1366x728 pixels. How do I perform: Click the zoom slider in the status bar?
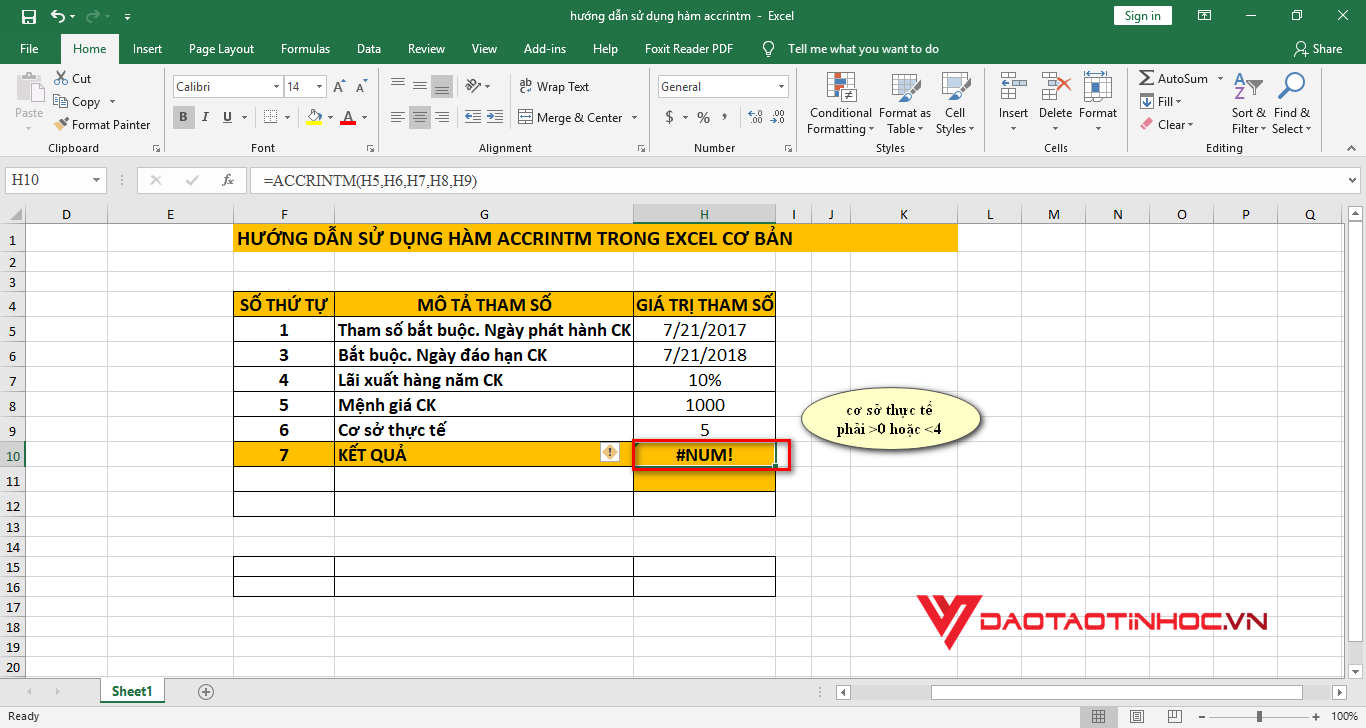pos(1258,717)
